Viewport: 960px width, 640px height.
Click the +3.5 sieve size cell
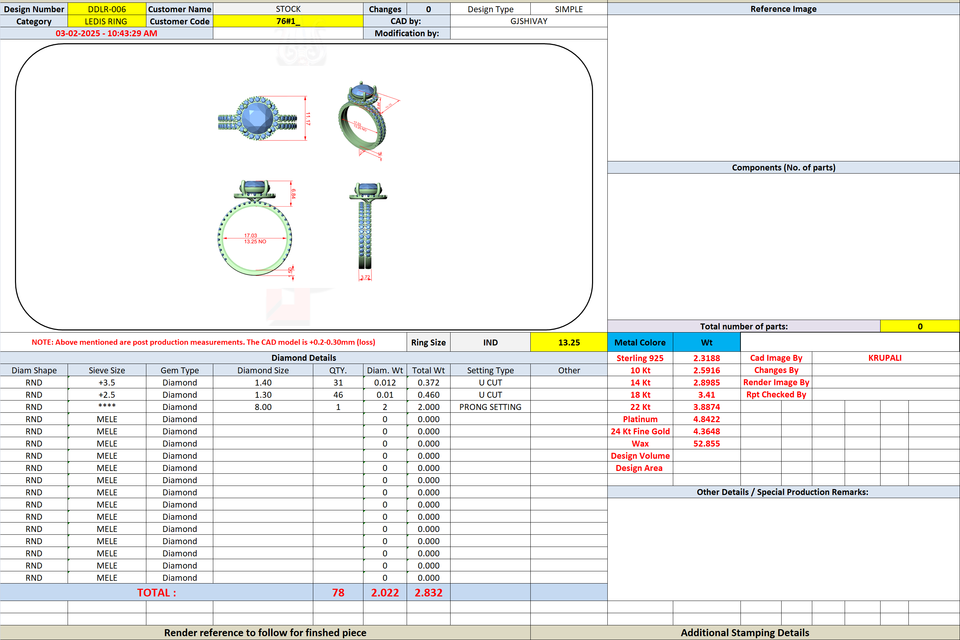click(x=107, y=383)
